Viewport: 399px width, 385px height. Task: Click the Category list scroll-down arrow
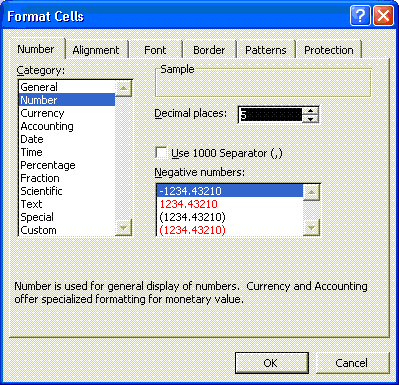coord(123,228)
